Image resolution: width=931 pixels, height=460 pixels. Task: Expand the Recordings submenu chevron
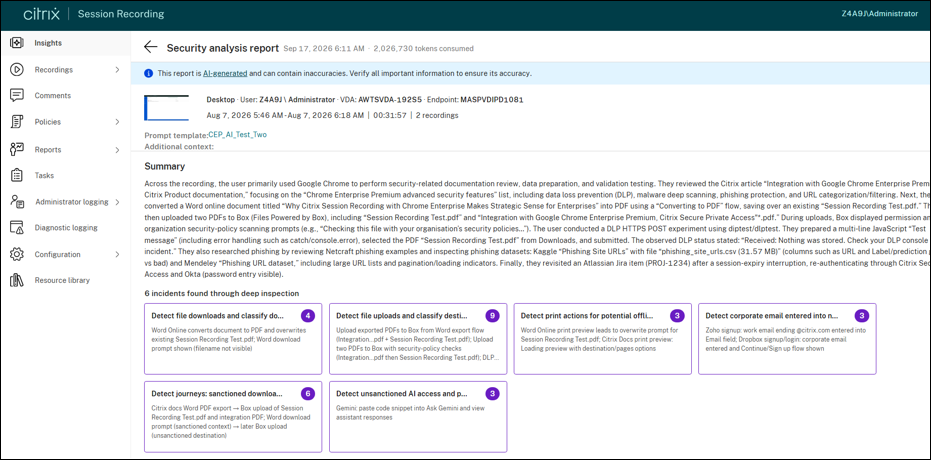pyautogui.click(x=118, y=69)
